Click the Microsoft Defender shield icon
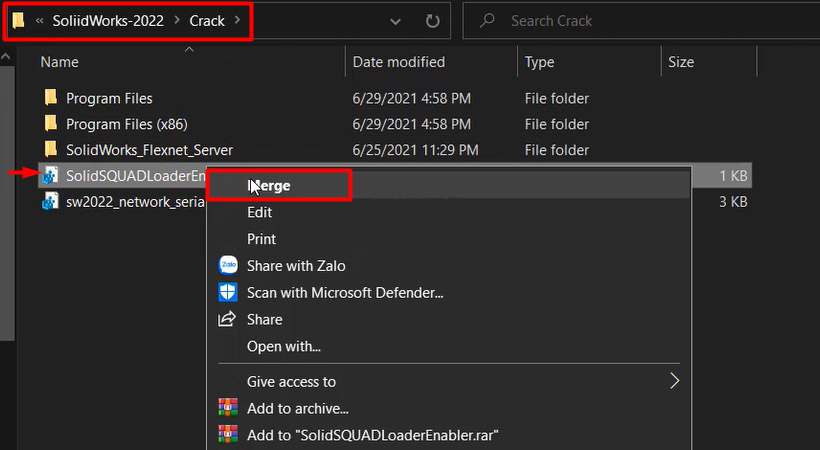Screen dimensions: 820x450 tap(227, 293)
